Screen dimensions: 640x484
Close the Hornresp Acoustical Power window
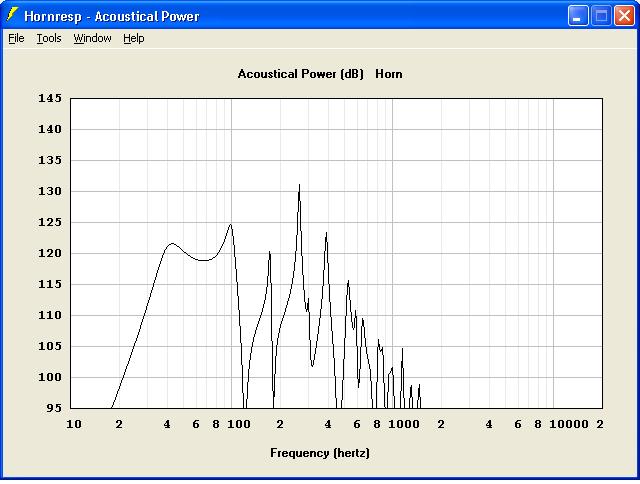tap(624, 16)
